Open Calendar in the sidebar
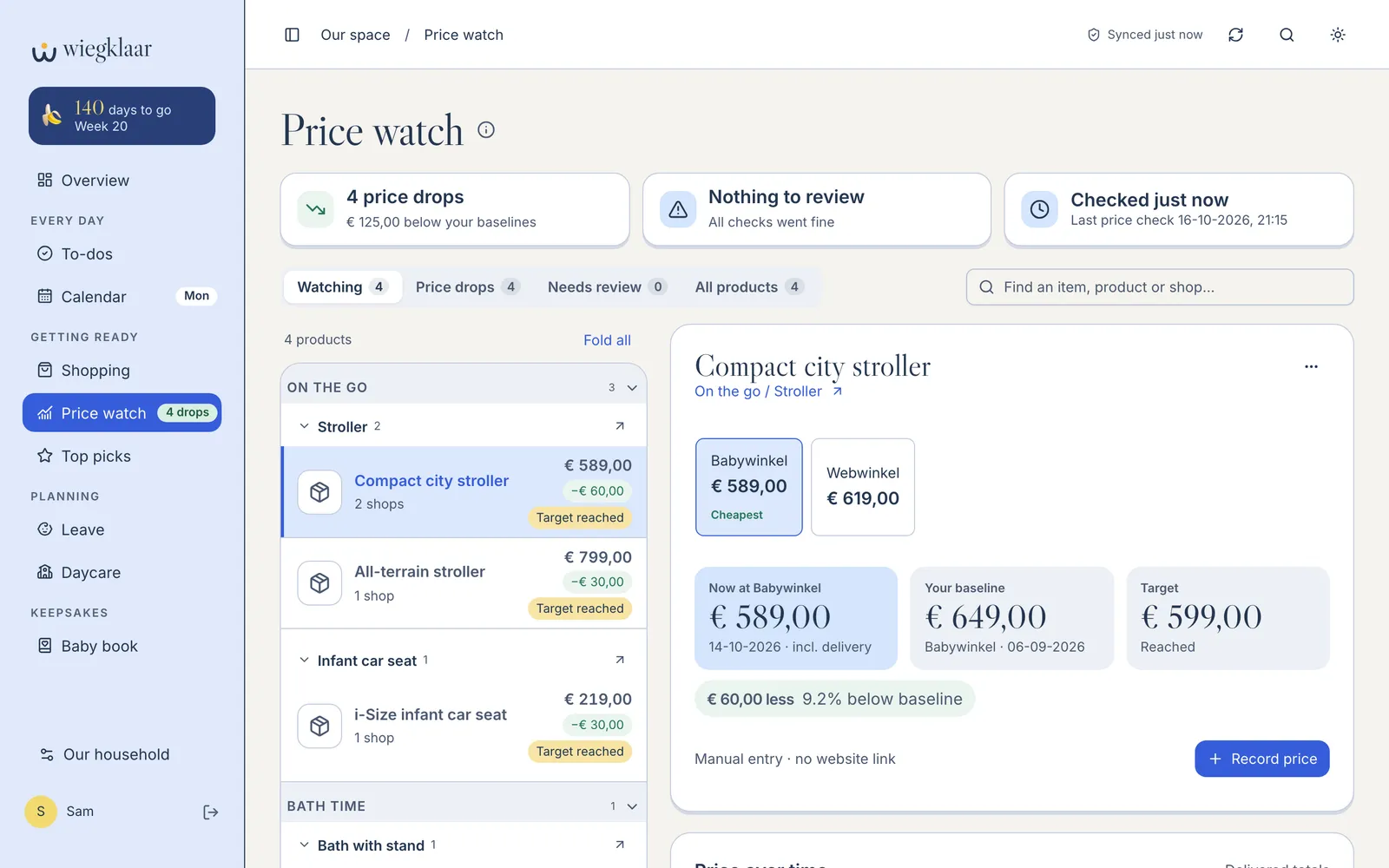The width and height of the screenshot is (1389, 868). coord(122,297)
